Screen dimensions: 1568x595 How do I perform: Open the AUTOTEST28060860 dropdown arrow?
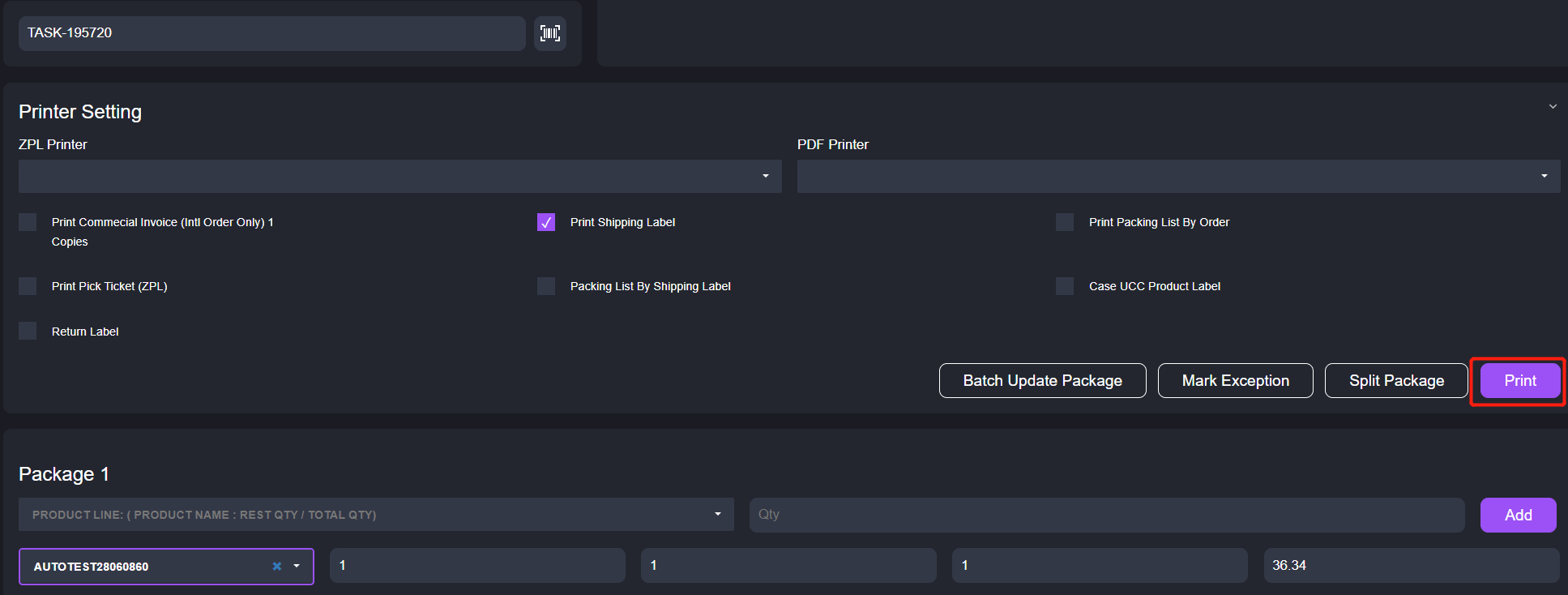[297, 567]
